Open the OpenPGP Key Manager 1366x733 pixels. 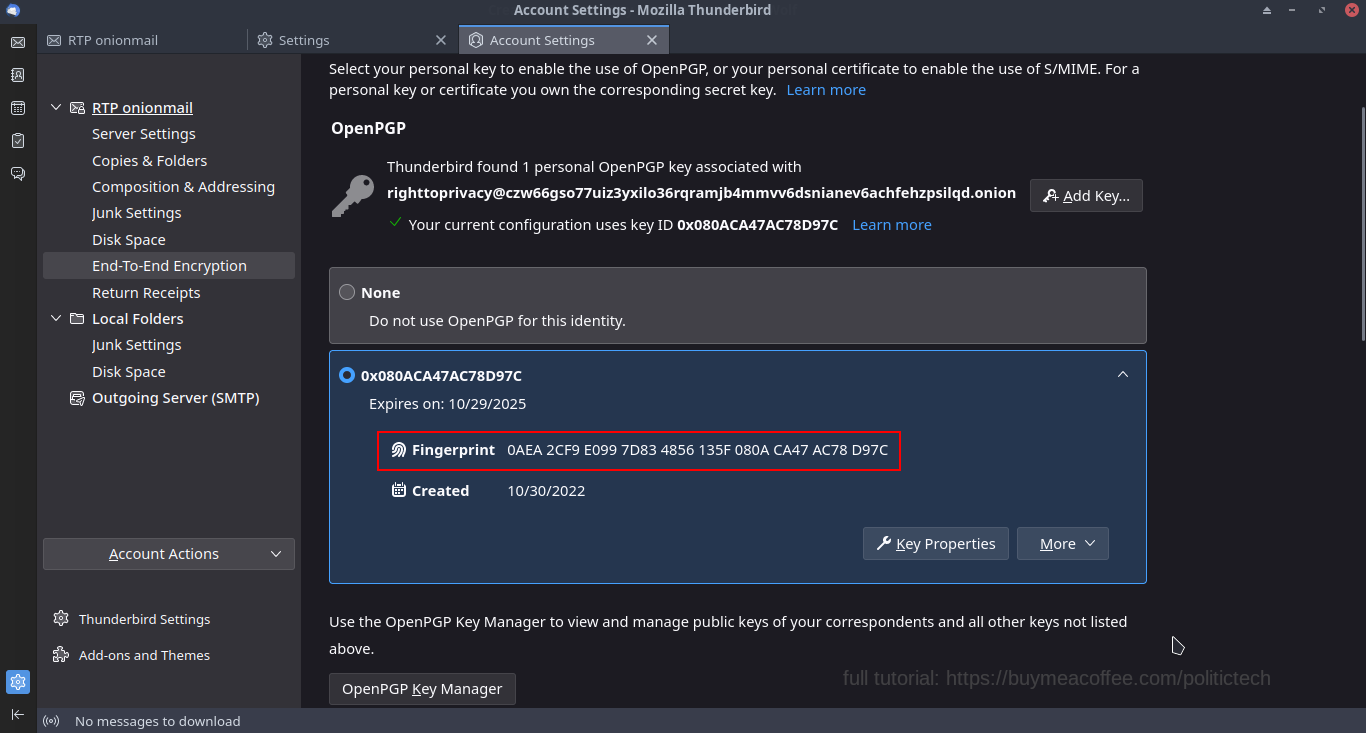[422, 689]
